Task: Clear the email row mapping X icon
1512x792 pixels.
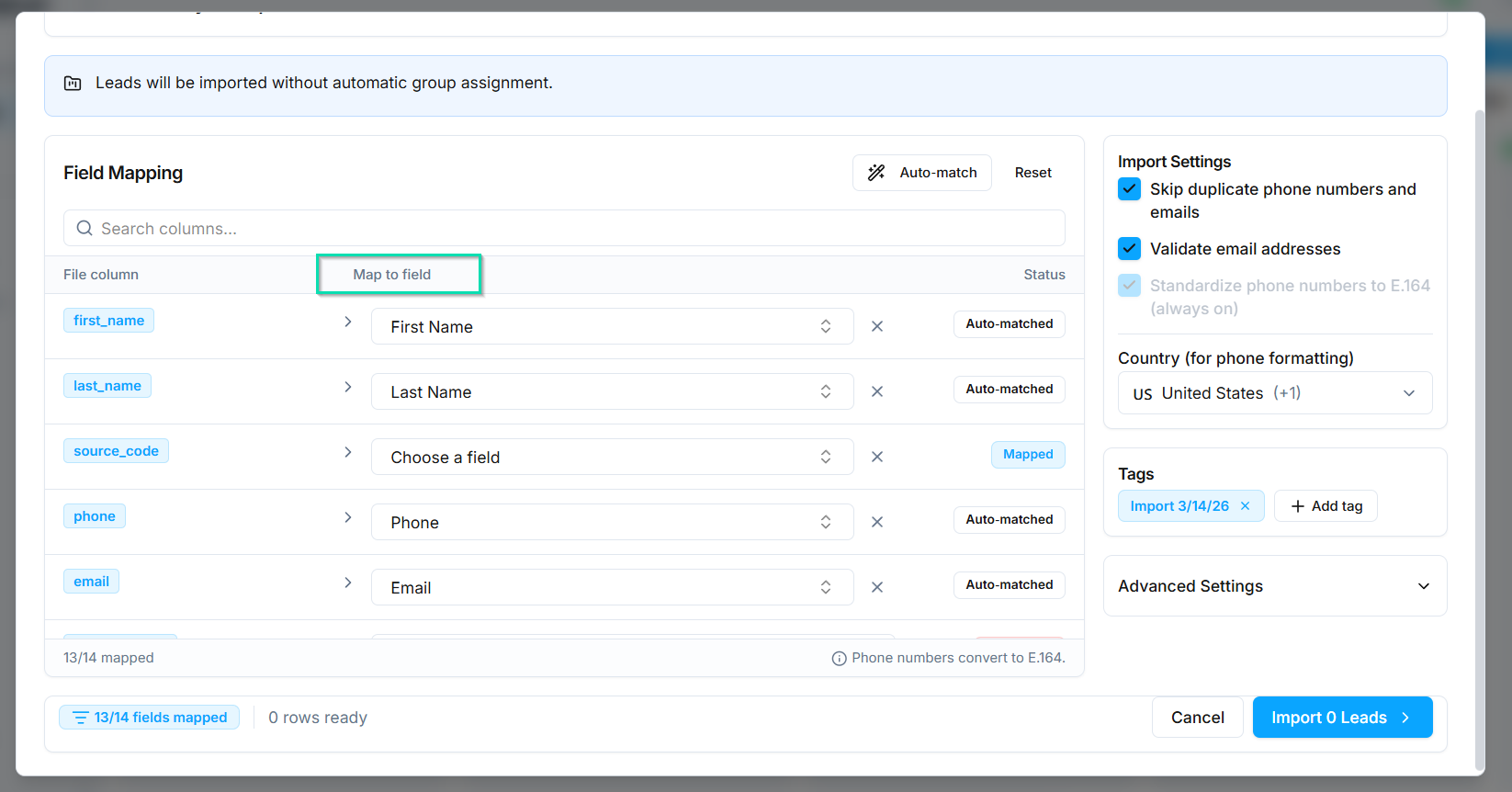Action: coord(877,587)
